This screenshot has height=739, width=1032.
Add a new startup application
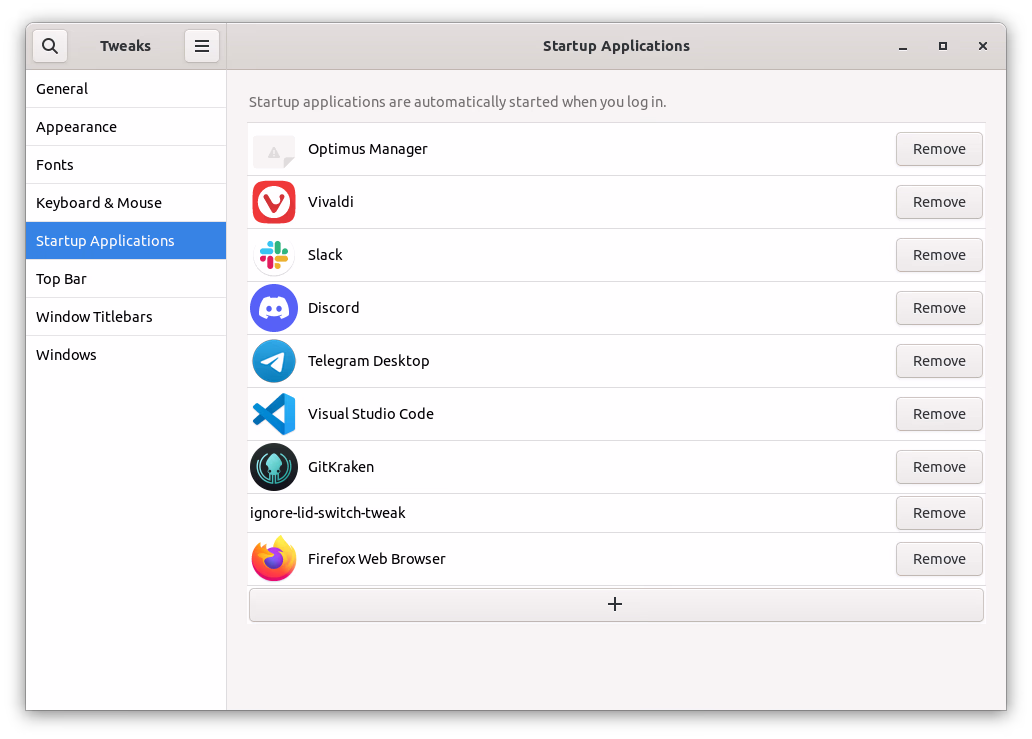click(616, 605)
